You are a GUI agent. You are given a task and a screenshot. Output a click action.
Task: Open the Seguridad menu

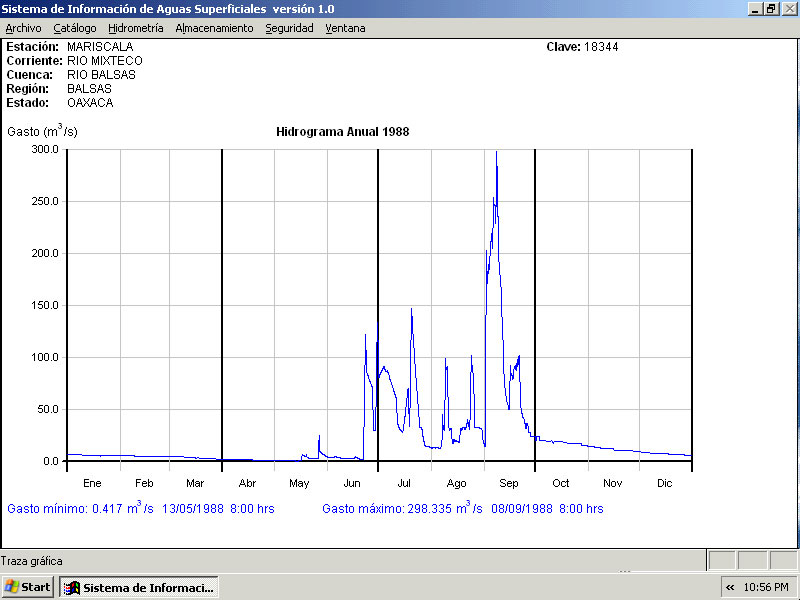[289, 28]
